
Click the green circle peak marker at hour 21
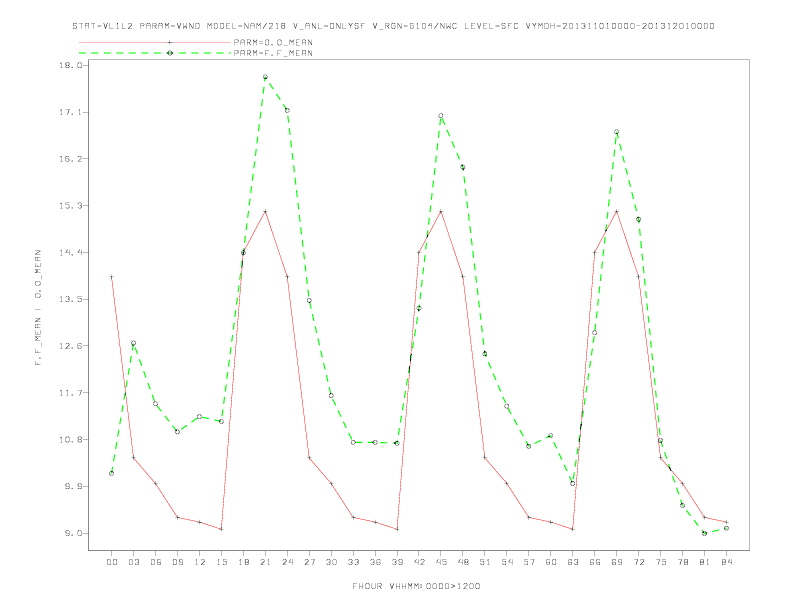265,77
